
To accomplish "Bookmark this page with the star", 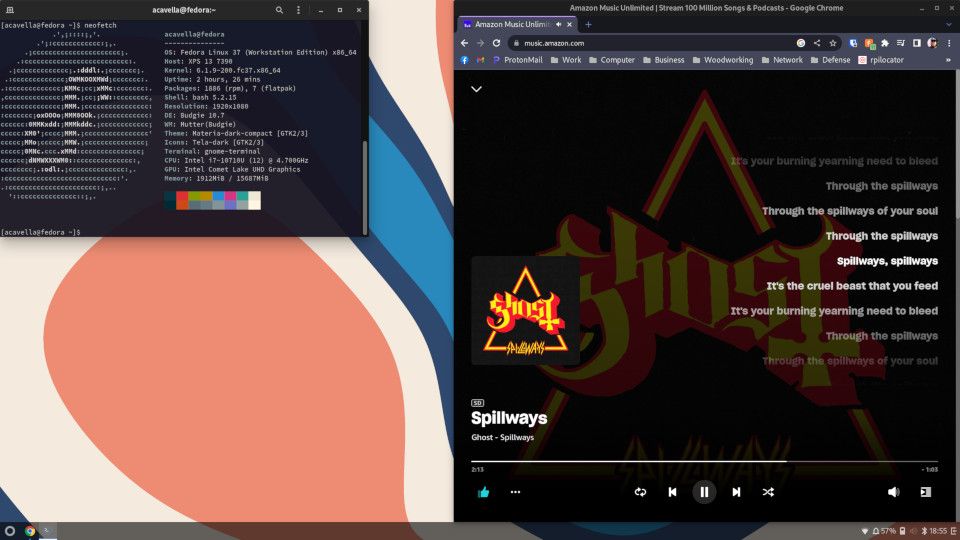I will (833, 43).
